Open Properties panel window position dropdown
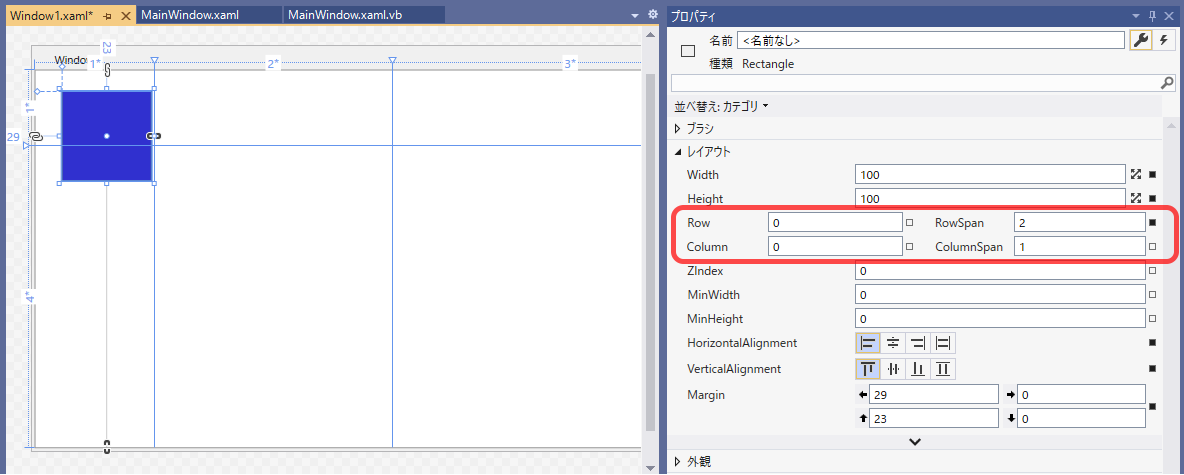 pos(1137,16)
